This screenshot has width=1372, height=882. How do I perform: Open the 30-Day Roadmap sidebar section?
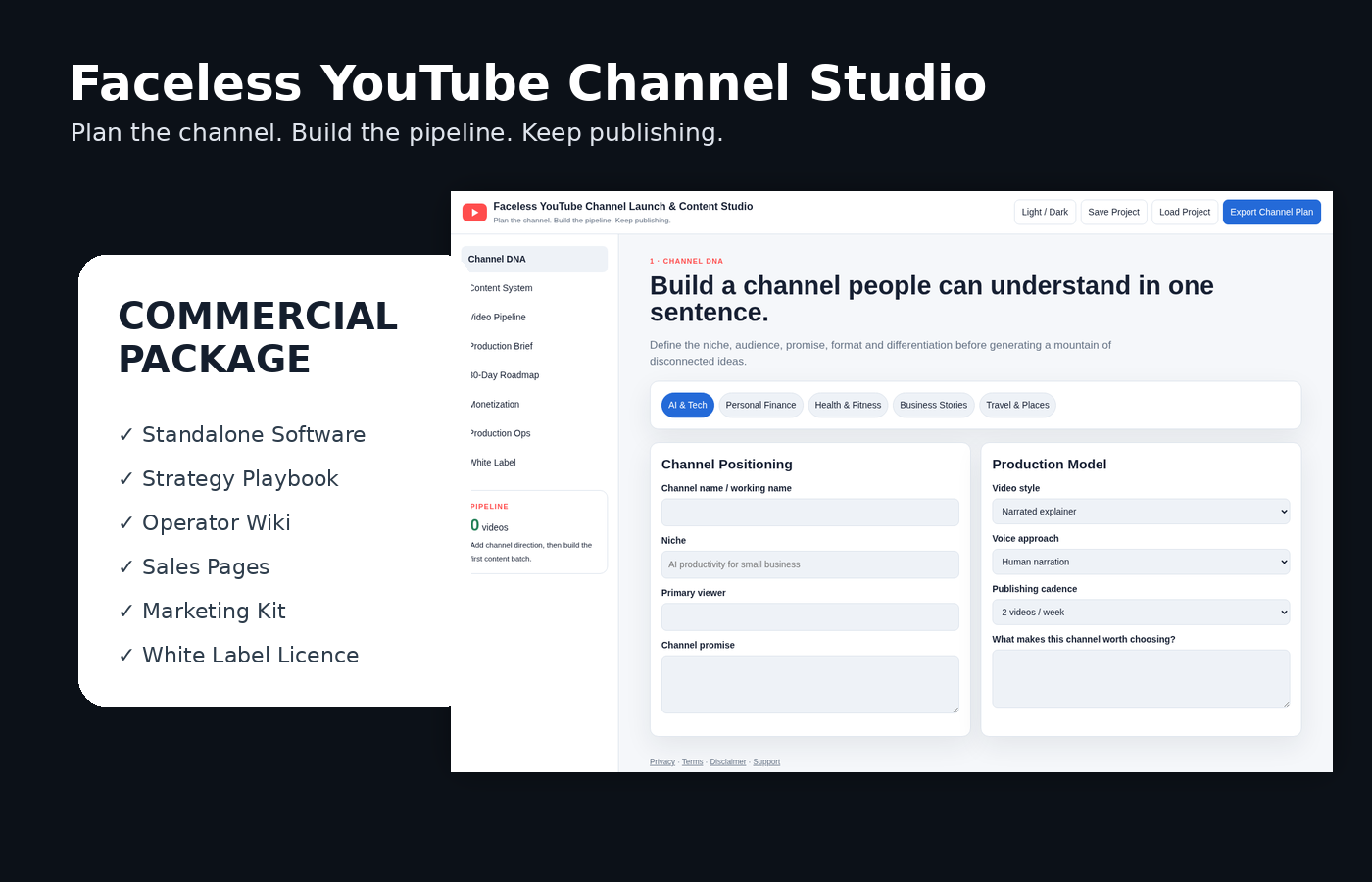[x=534, y=375]
